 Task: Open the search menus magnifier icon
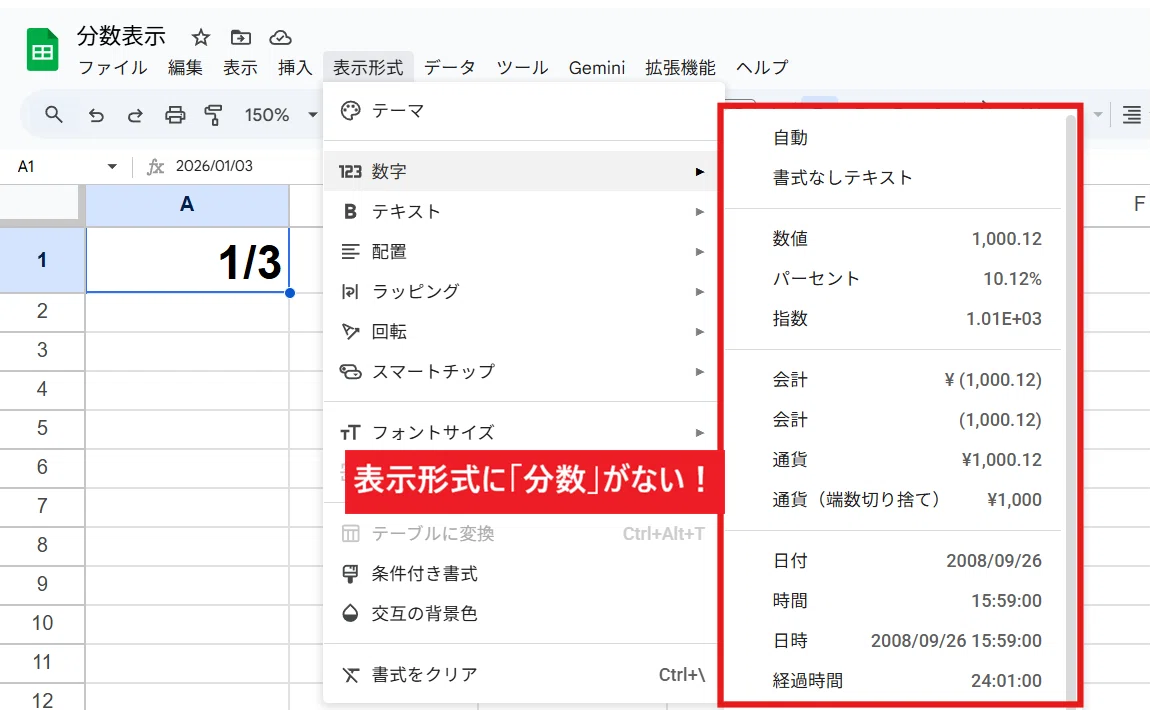click(x=54, y=115)
